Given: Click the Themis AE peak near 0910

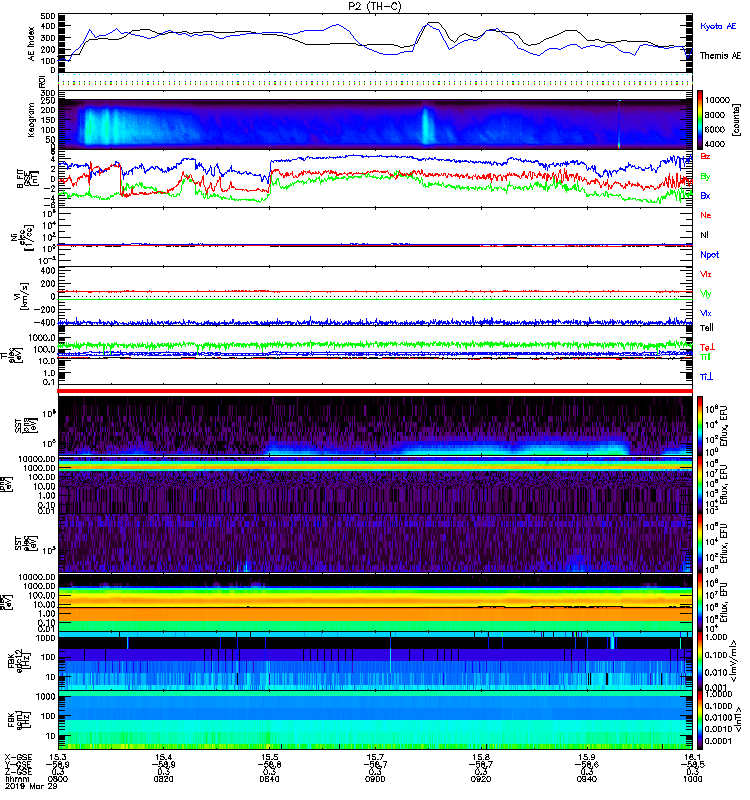Looking at the screenshot, I should click(433, 23).
